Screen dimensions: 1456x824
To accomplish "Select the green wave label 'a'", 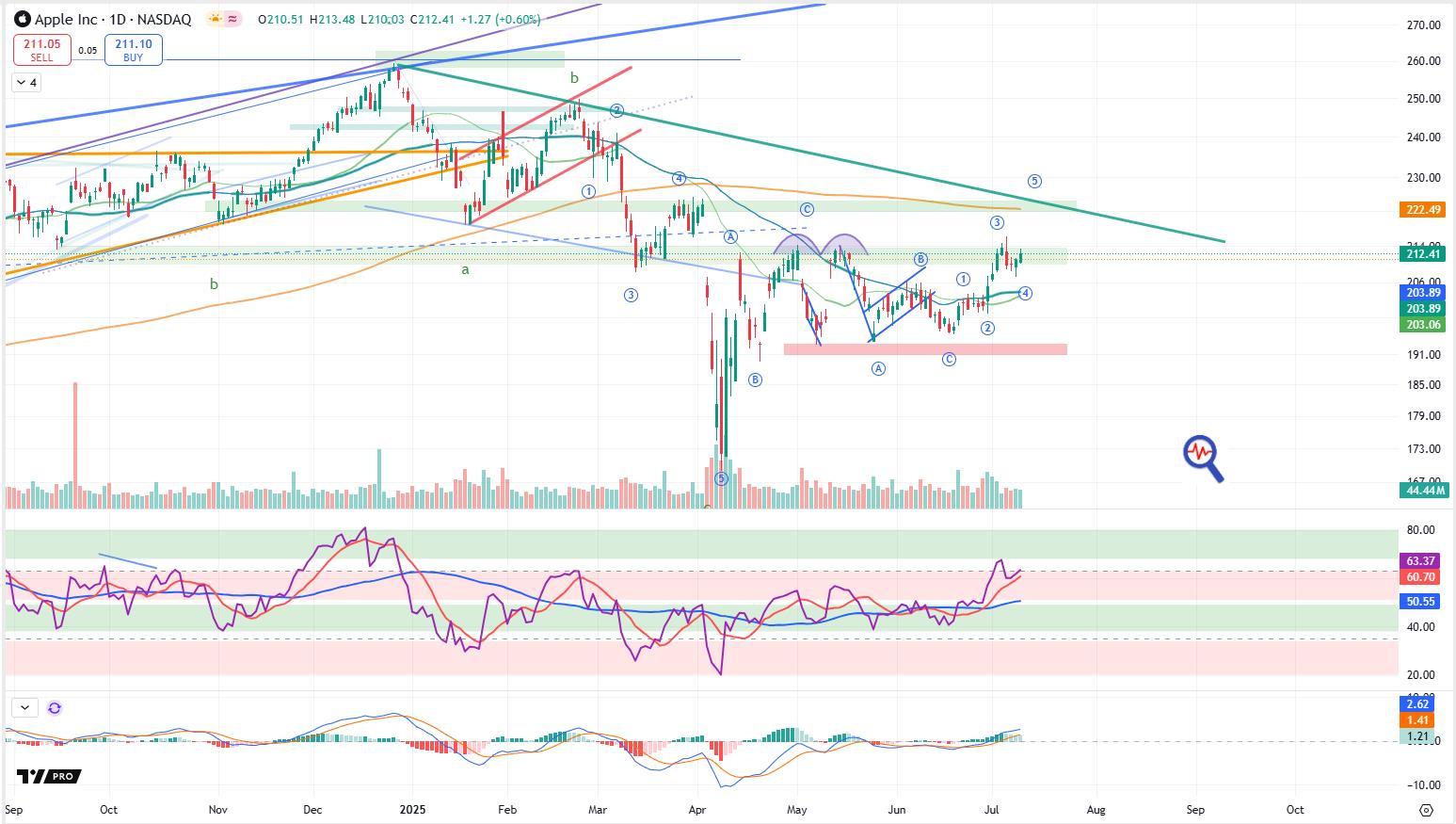I will coord(465,269).
